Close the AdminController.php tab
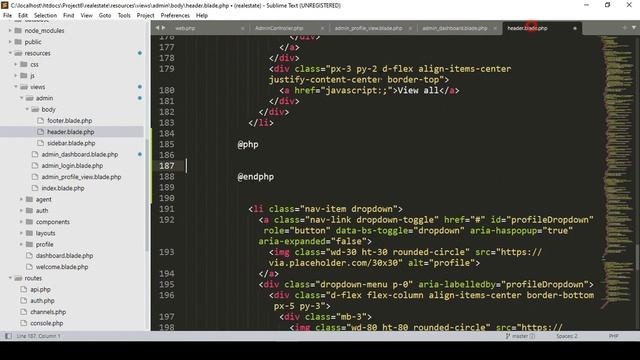This screenshot has width=640, height=360. [322, 28]
